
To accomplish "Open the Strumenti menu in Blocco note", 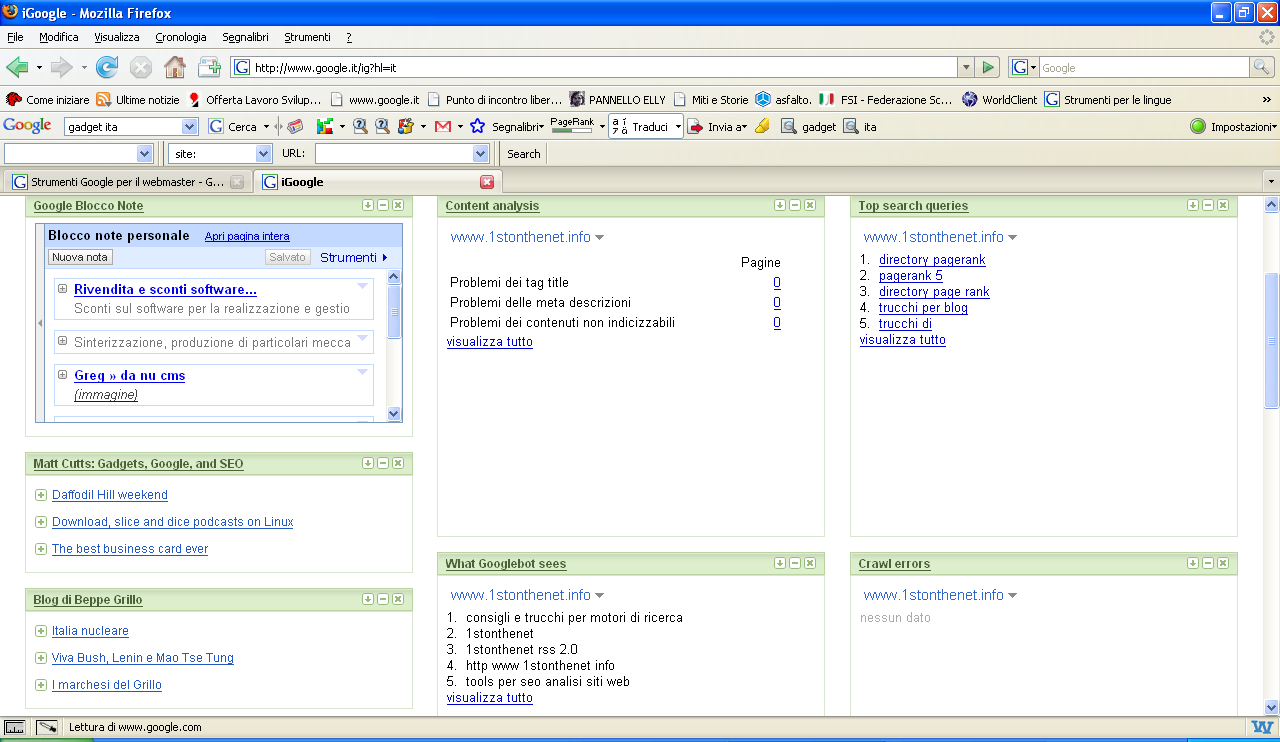I will tap(354, 257).
